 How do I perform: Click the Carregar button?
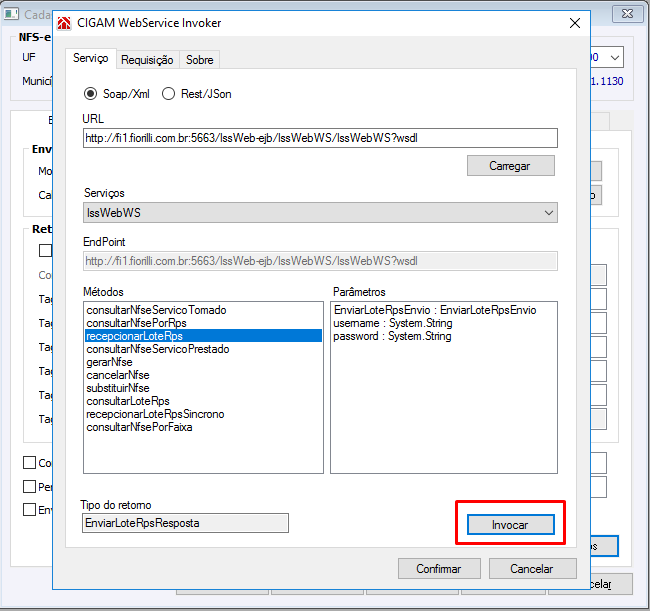pyautogui.click(x=510, y=166)
